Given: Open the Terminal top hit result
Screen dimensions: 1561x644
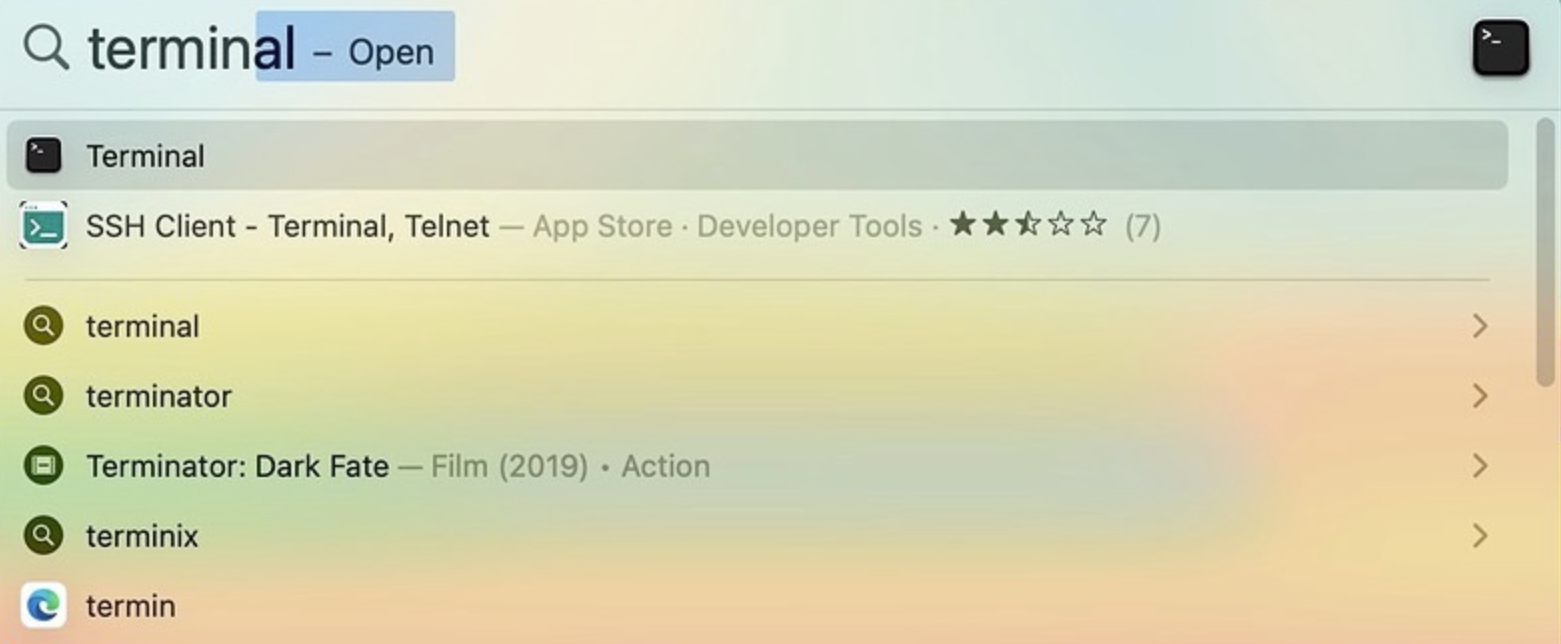Looking at the screenshot, I should point(146,156).
